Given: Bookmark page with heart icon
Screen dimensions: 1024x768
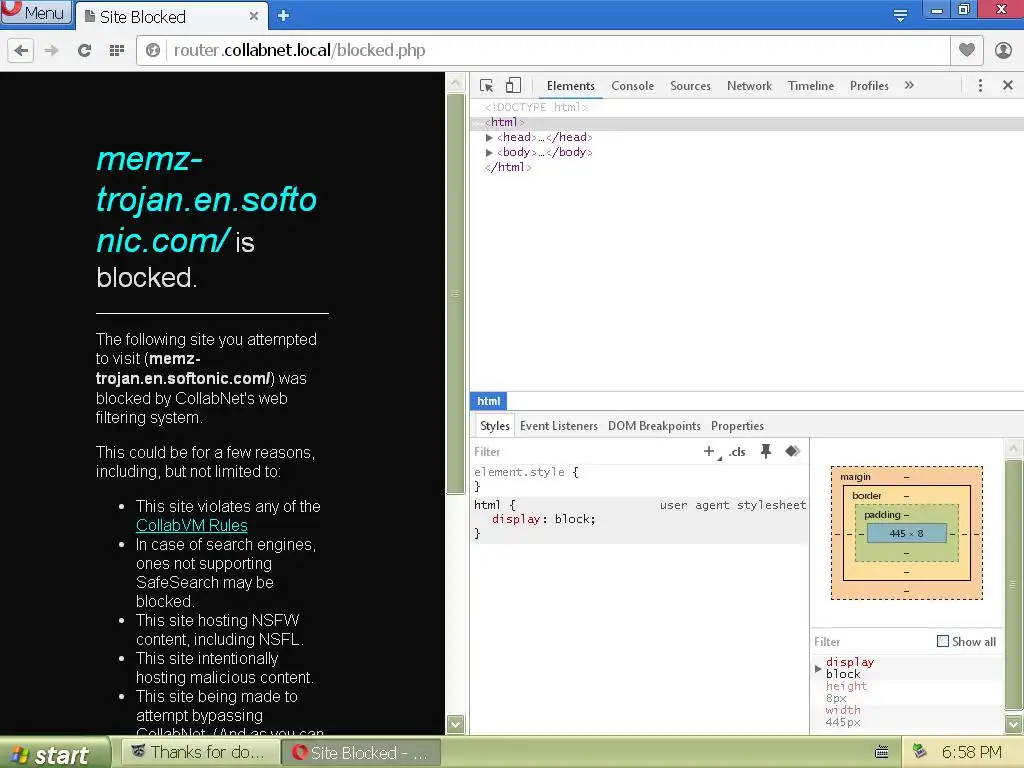Looking at the screenshot, I should [x=967, y=50].
